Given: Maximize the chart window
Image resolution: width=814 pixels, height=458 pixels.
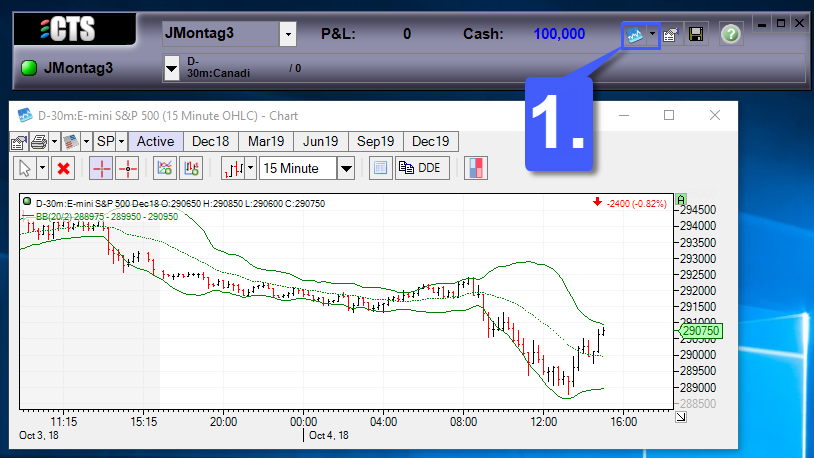Looking at the screenshot, I should point(669,115).
